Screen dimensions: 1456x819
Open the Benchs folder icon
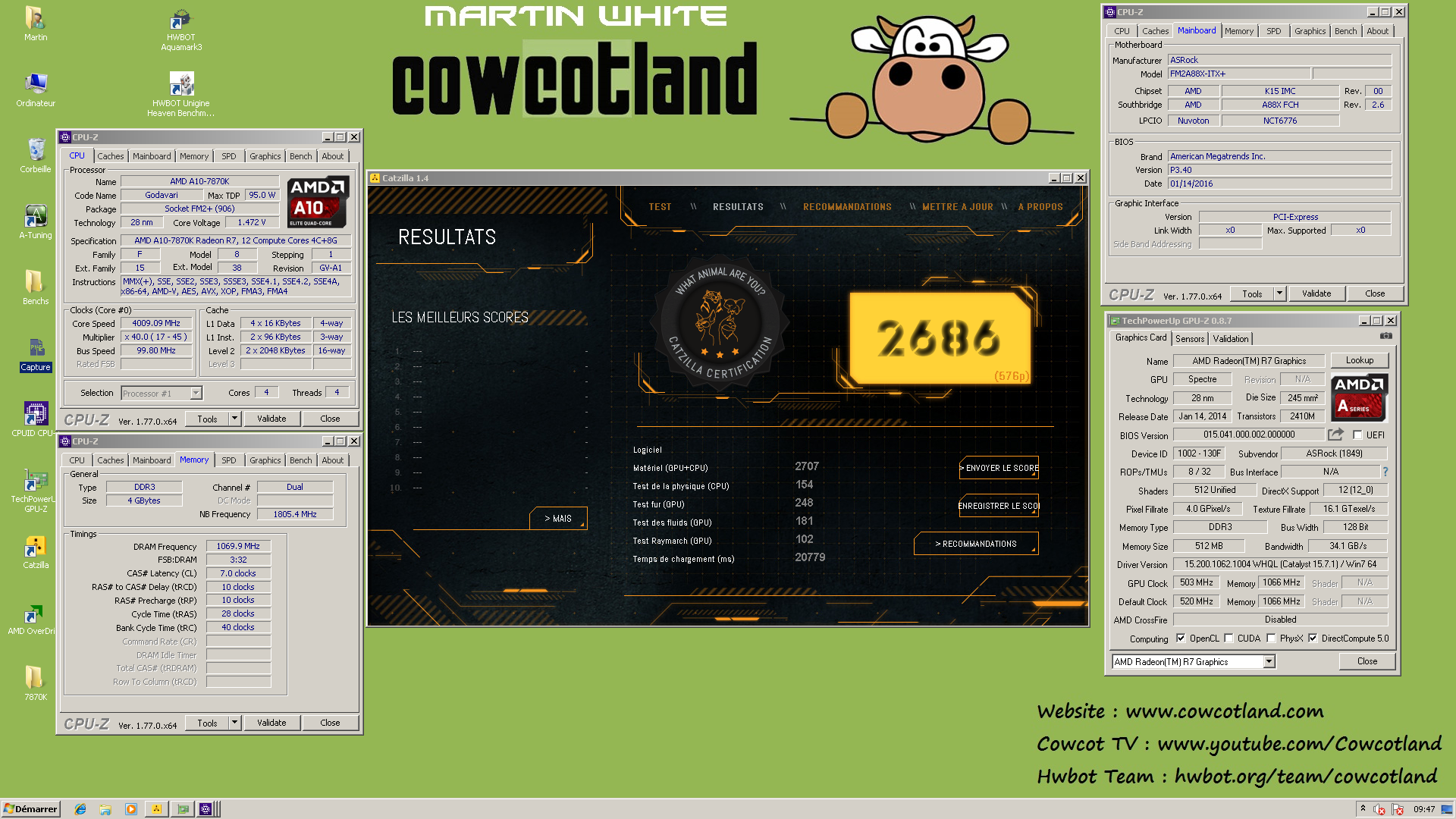[x=35, y=287]
